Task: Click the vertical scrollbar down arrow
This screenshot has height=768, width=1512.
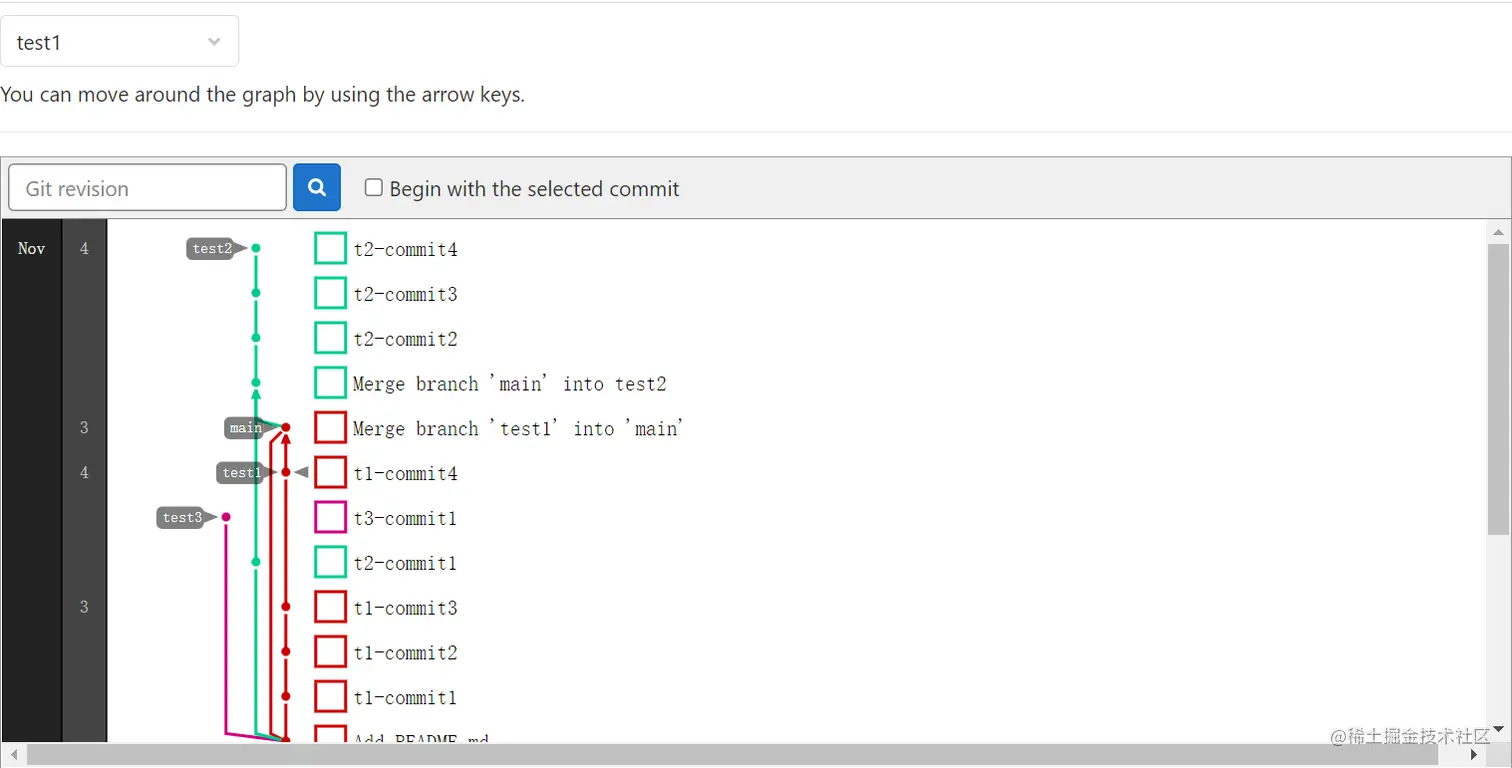Action: (x=1498, y=730)
